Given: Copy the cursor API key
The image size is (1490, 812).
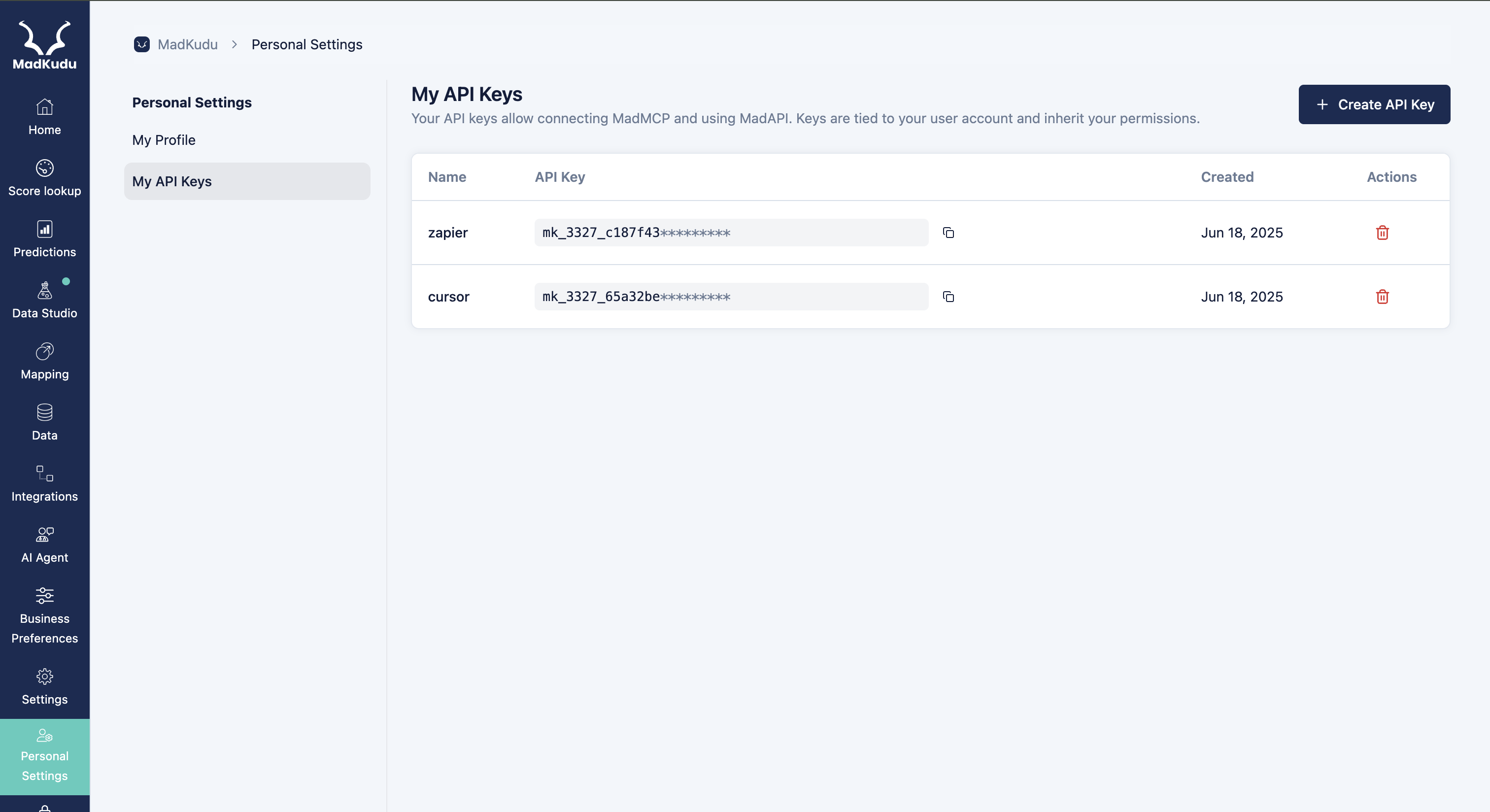Looking at the screenshot, I should (x=948, y=297).
